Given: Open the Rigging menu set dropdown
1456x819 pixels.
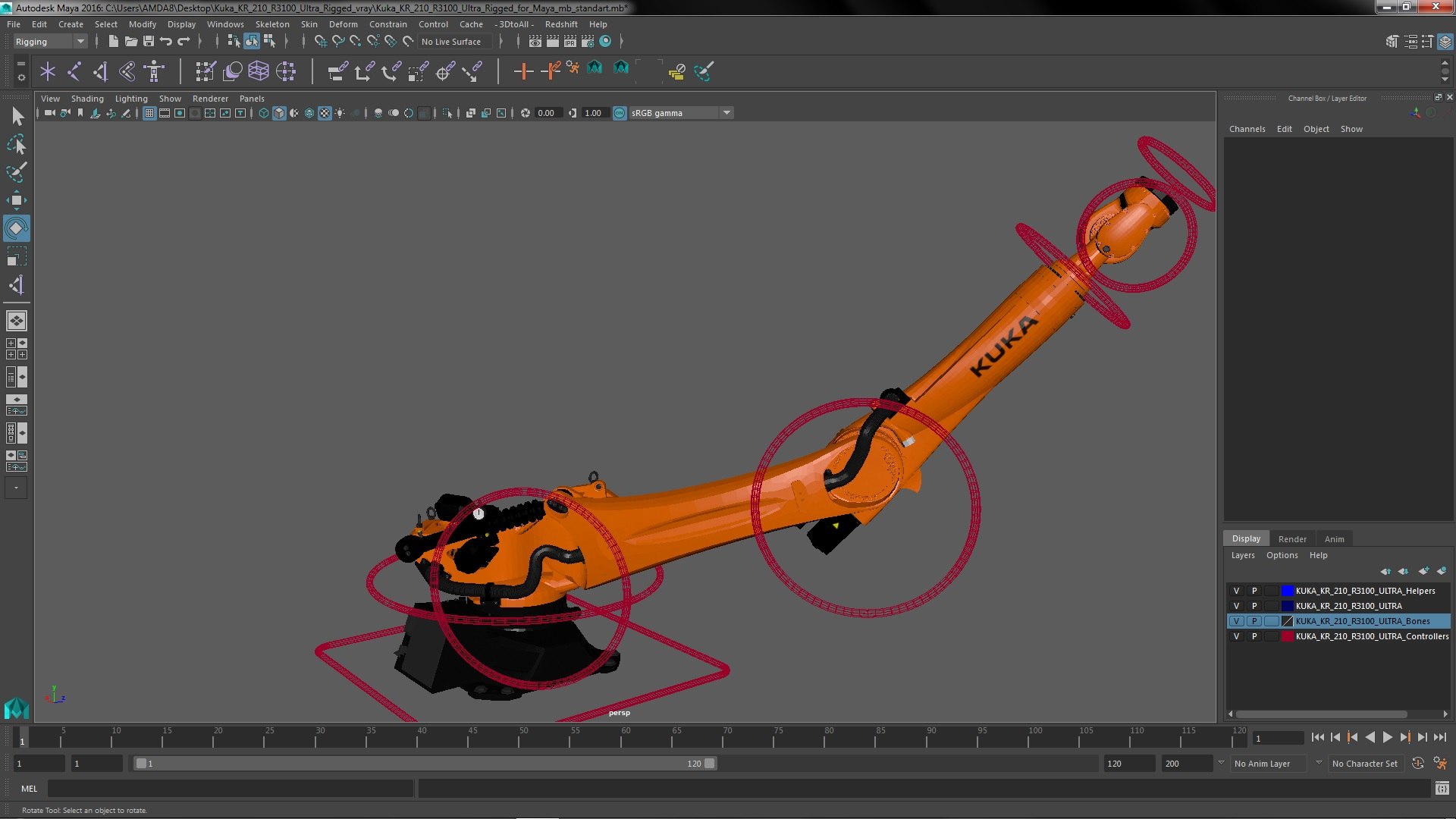Looking at the screenshot, I should click(50, 42).
